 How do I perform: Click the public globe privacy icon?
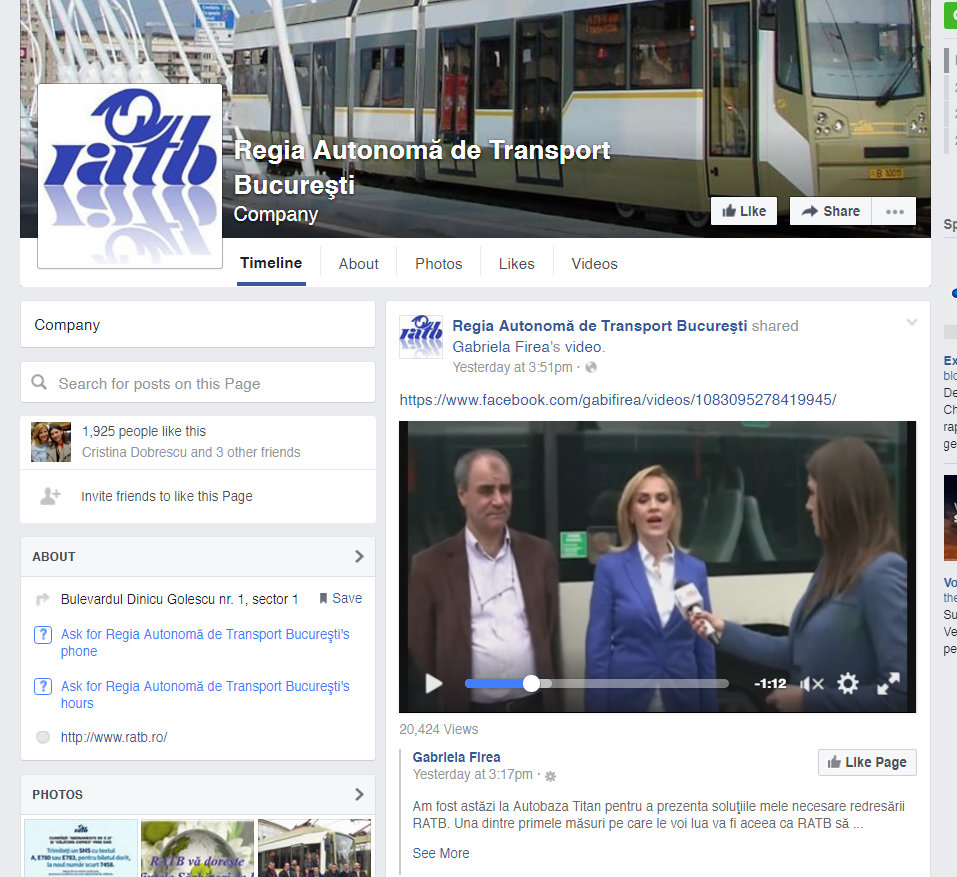(x=591, y=367)
